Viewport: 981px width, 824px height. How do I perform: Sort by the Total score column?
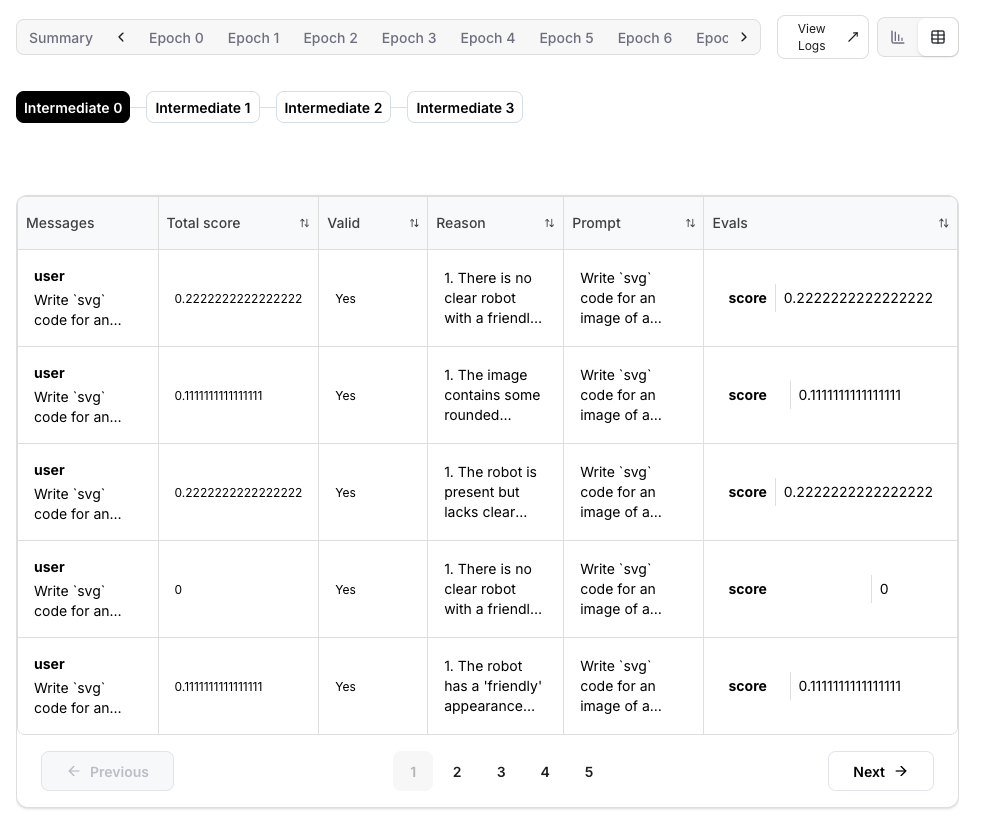pos(304,223)
